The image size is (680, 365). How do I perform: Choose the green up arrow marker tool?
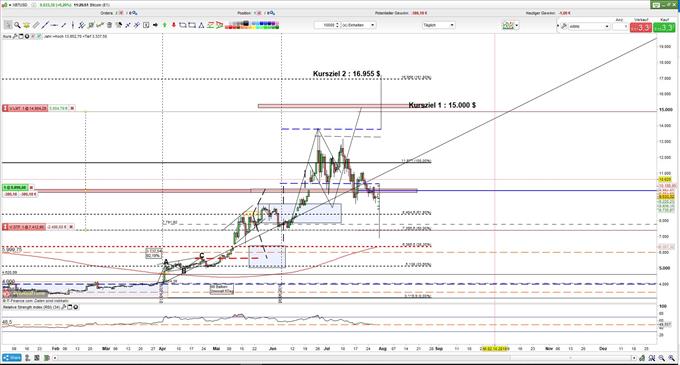coord(165,25)
